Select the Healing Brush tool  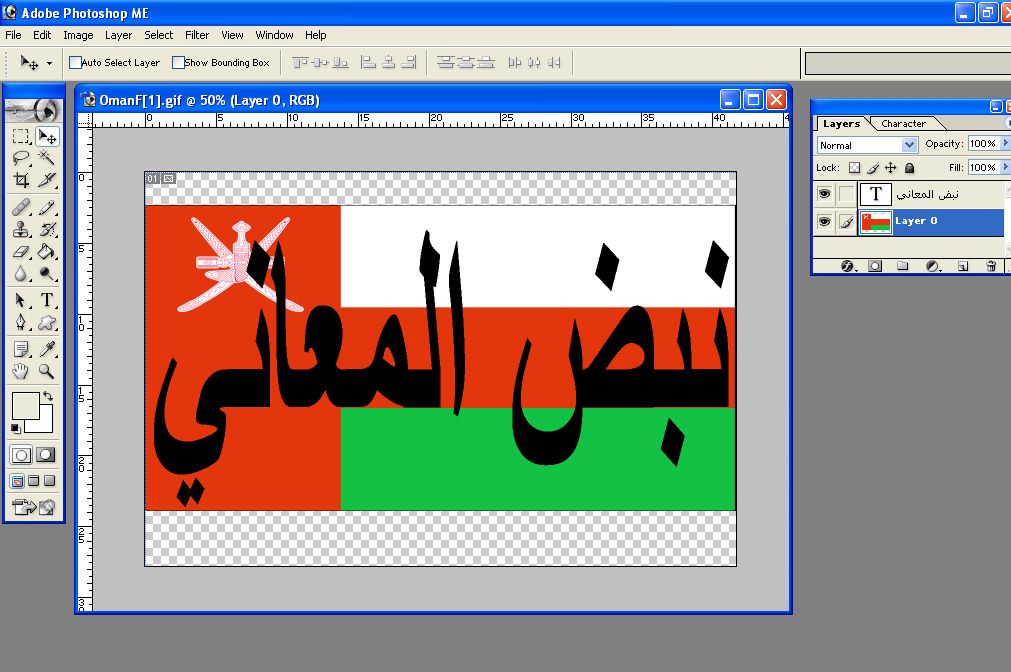pyautogui.click(x=21, y=208)
